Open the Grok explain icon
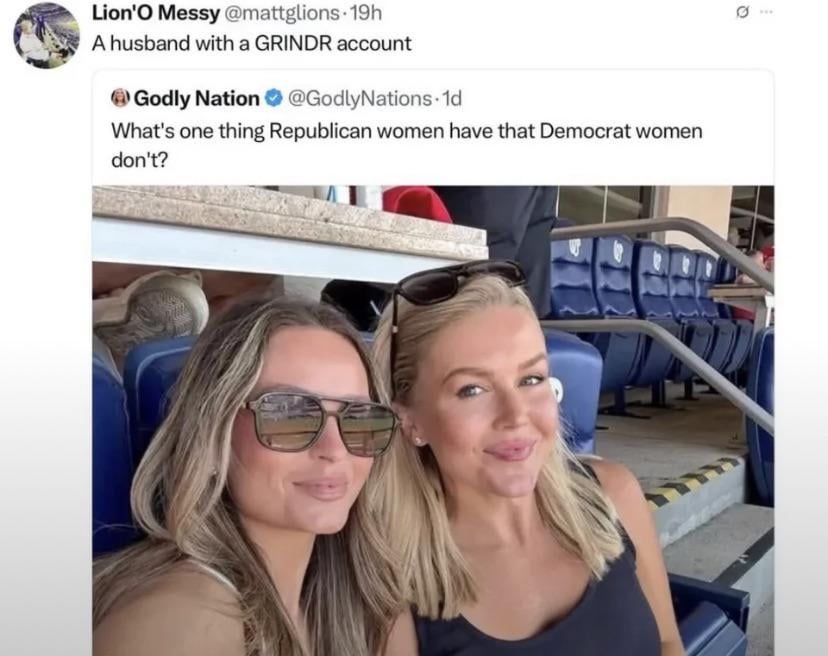Image resolution: width=828 pixels, height=656 pixels. (x=742, y=14)
